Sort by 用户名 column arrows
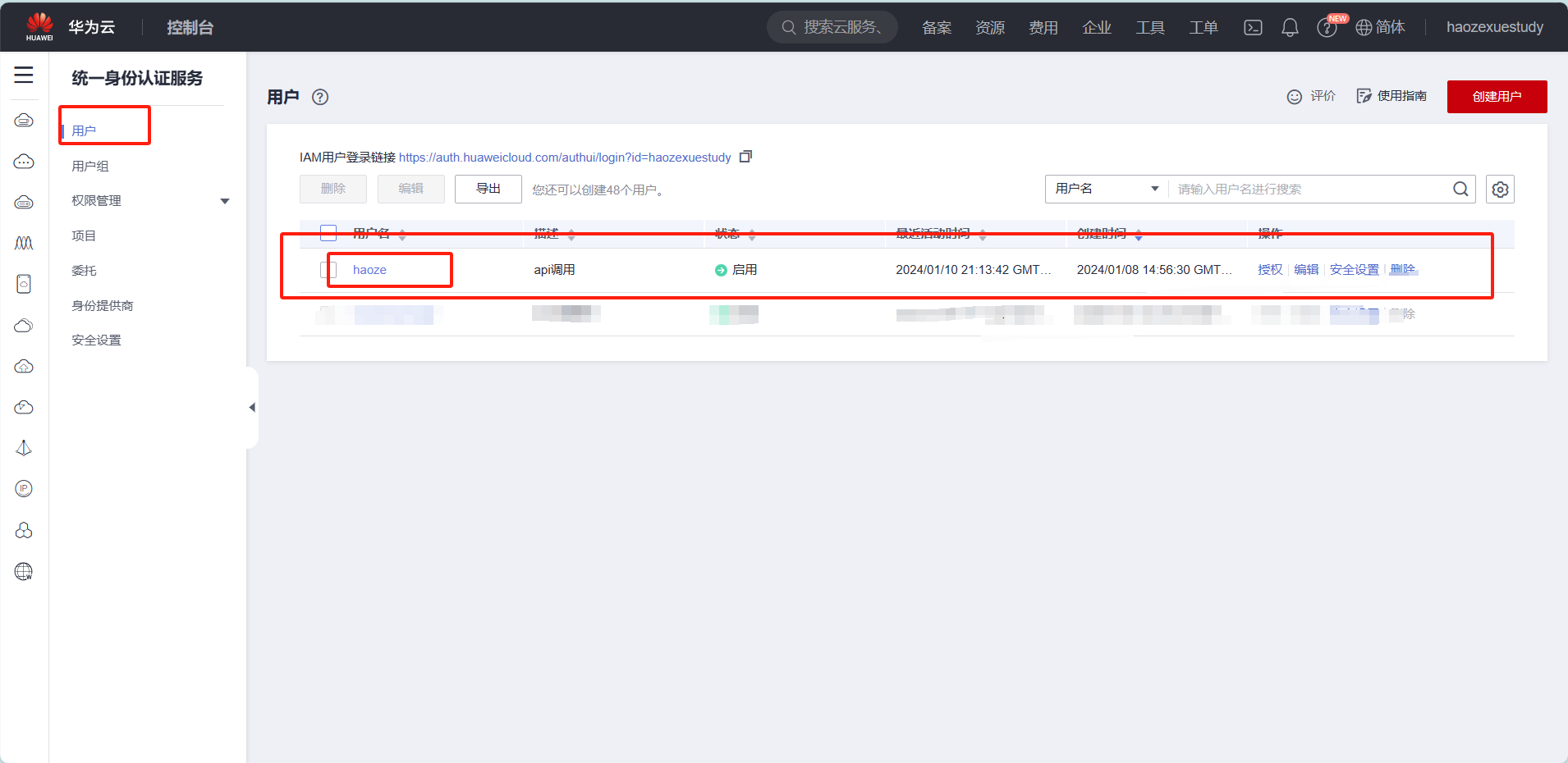The height and width of the screenshot is (763, 1568). pos(402,235)
